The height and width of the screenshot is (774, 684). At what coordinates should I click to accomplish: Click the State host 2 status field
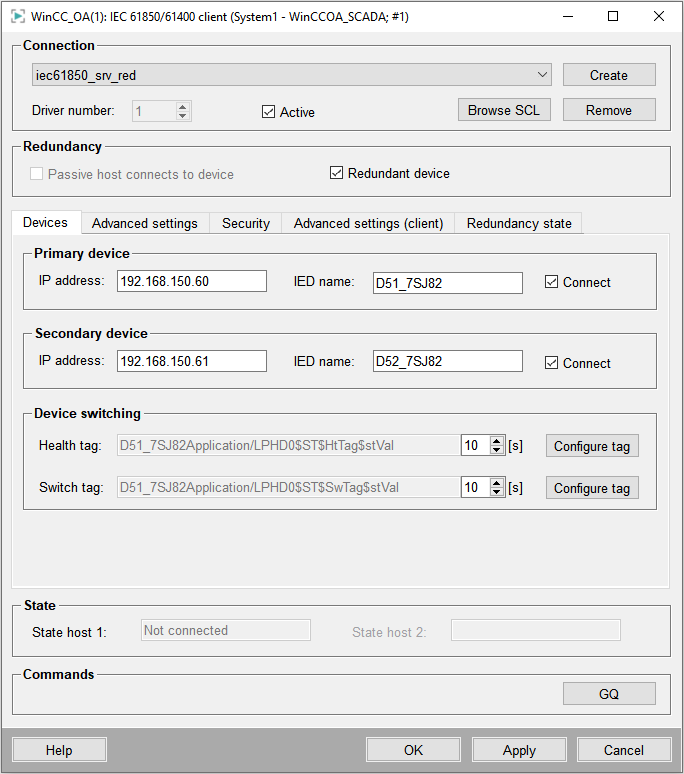[535, 630]
